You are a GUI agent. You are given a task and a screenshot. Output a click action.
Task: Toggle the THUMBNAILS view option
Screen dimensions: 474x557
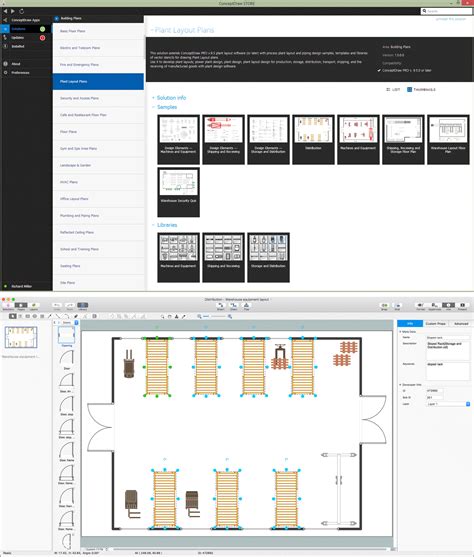421,90
